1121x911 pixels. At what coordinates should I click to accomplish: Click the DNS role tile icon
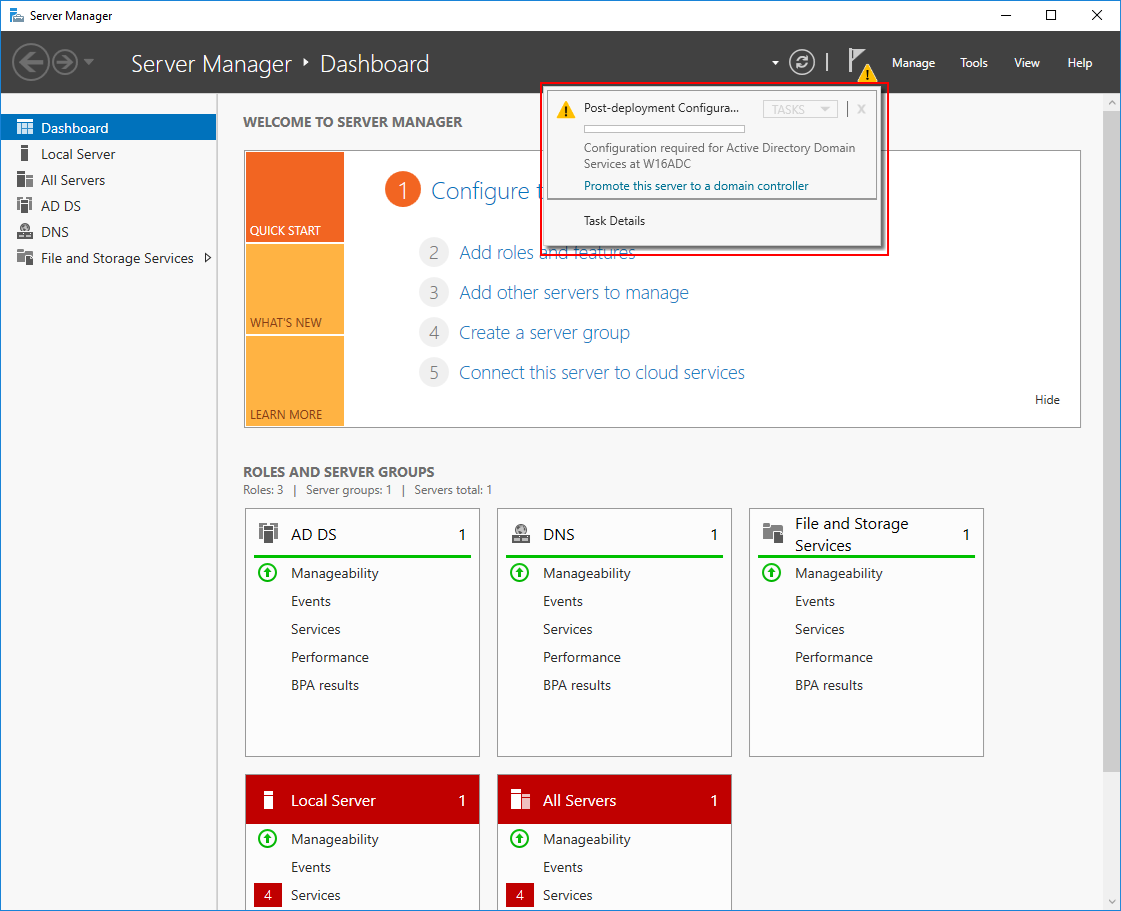(x=520, y=533)
